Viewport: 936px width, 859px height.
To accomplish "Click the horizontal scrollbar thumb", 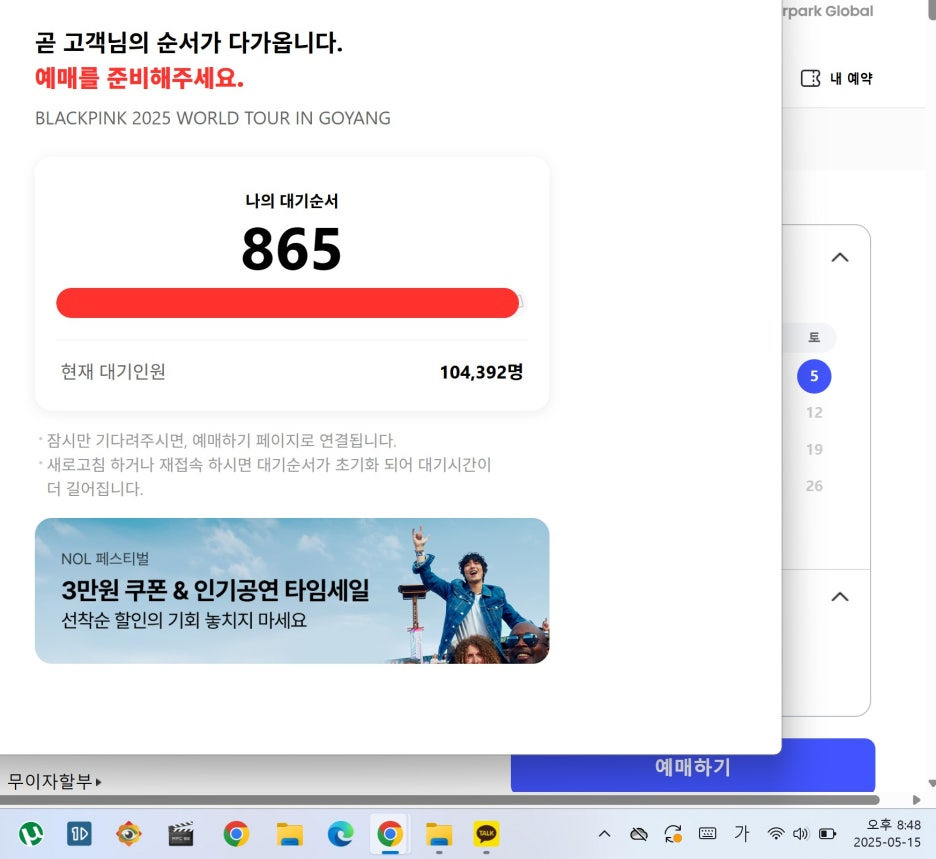I will (440, 800).
